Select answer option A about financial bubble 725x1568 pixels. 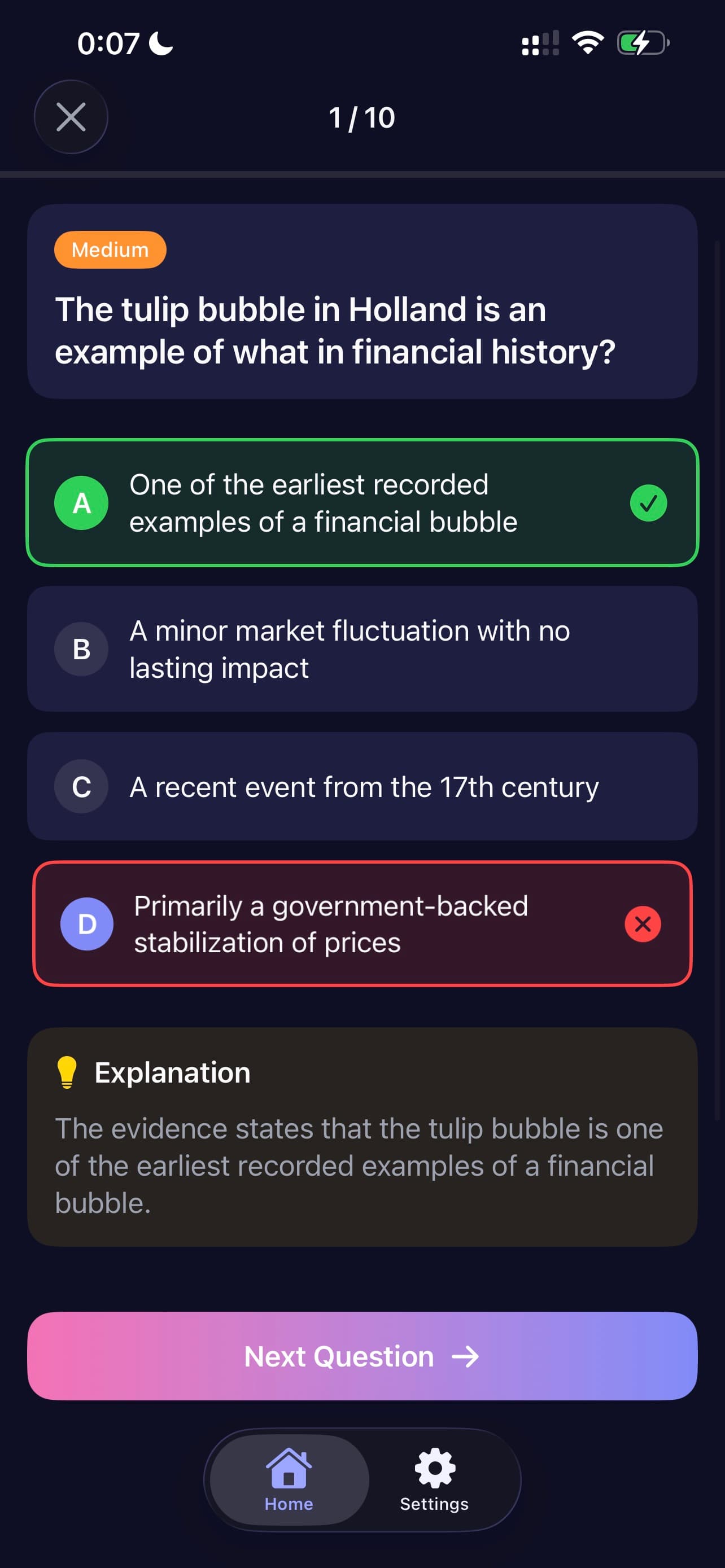(362, 502)
